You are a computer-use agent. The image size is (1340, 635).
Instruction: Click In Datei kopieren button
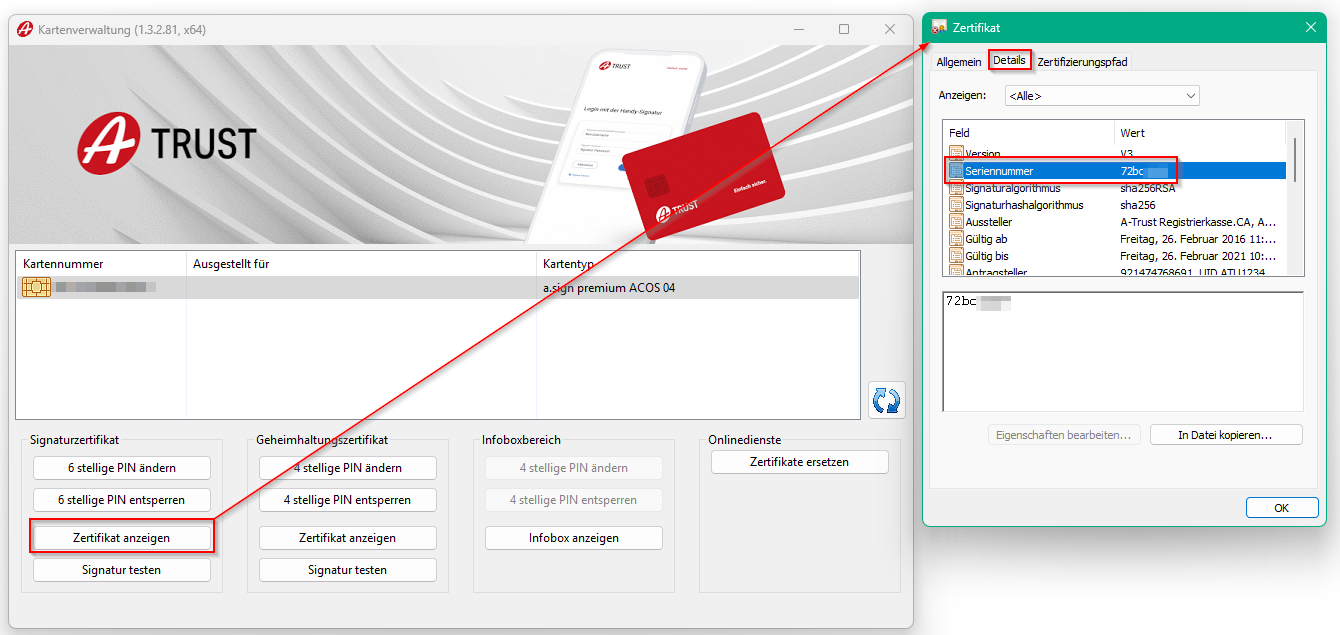click(x=1226, y=435)
